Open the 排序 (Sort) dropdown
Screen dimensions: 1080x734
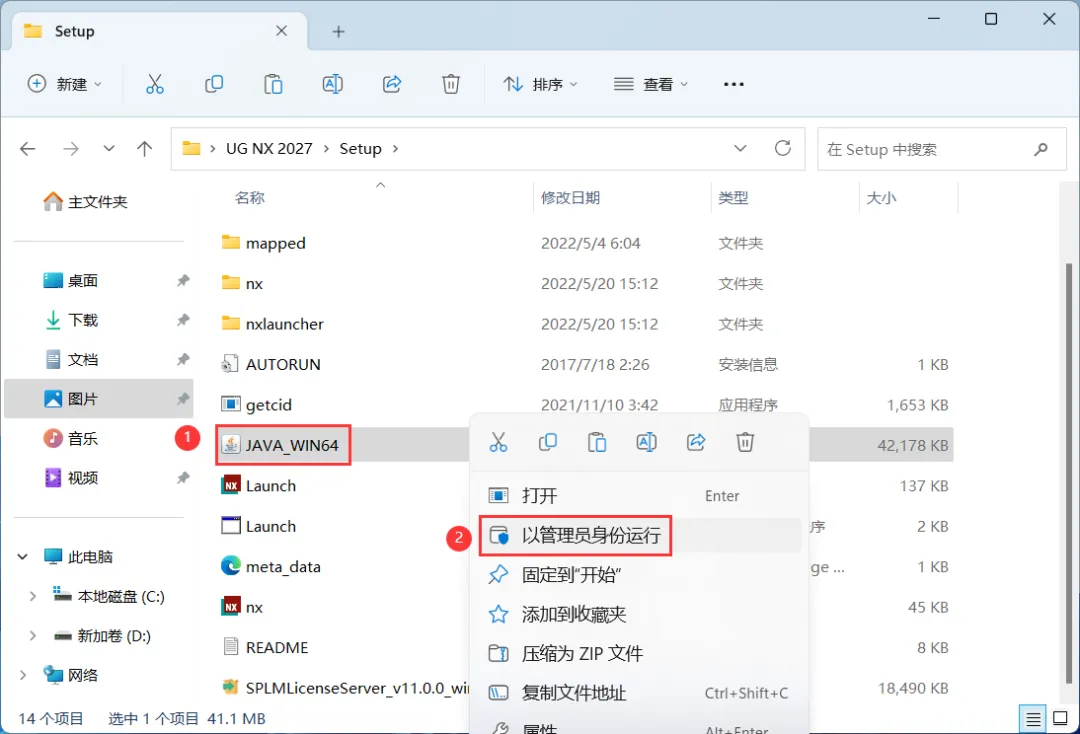click(x=541, y=84)
